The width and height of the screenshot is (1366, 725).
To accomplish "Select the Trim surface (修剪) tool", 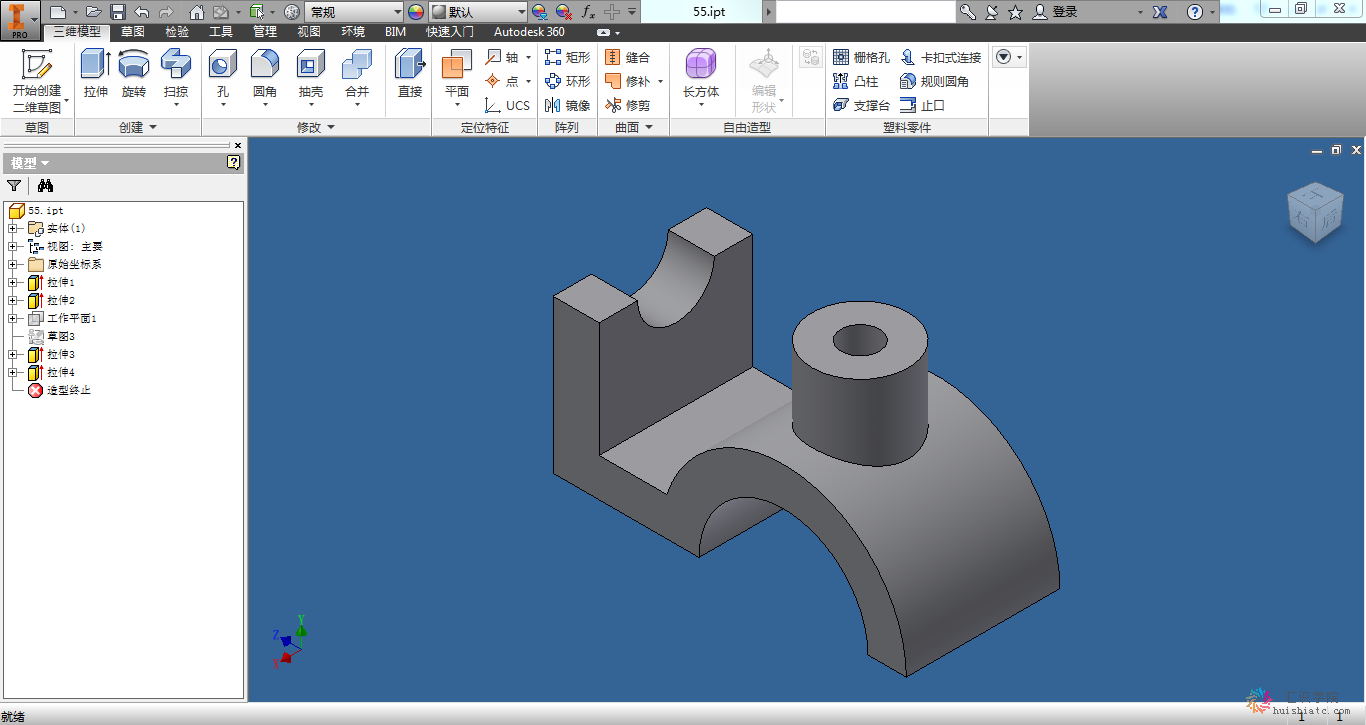I will point(627,105).
